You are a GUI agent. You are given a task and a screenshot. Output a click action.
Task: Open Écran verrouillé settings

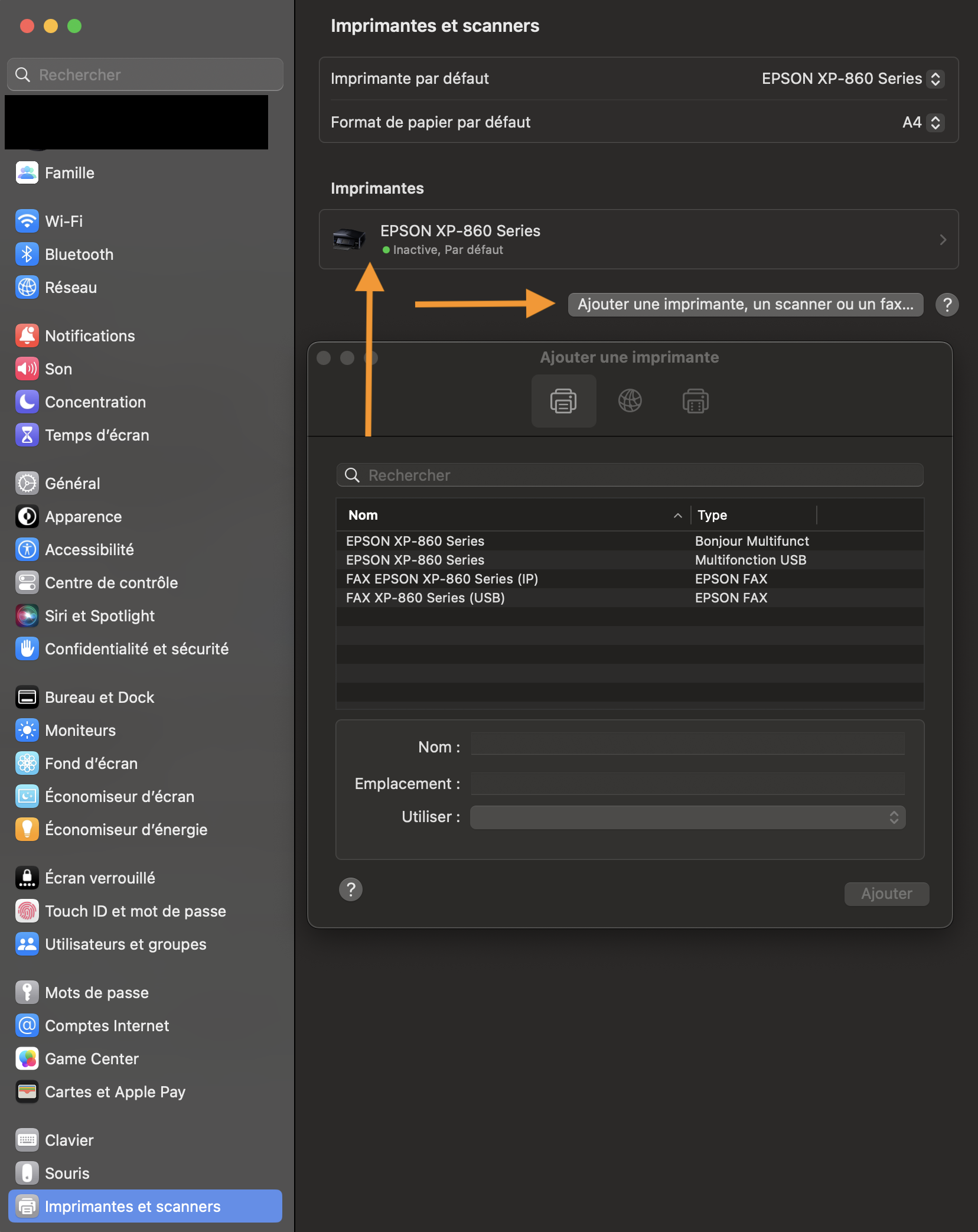click(x=145, y=878)
